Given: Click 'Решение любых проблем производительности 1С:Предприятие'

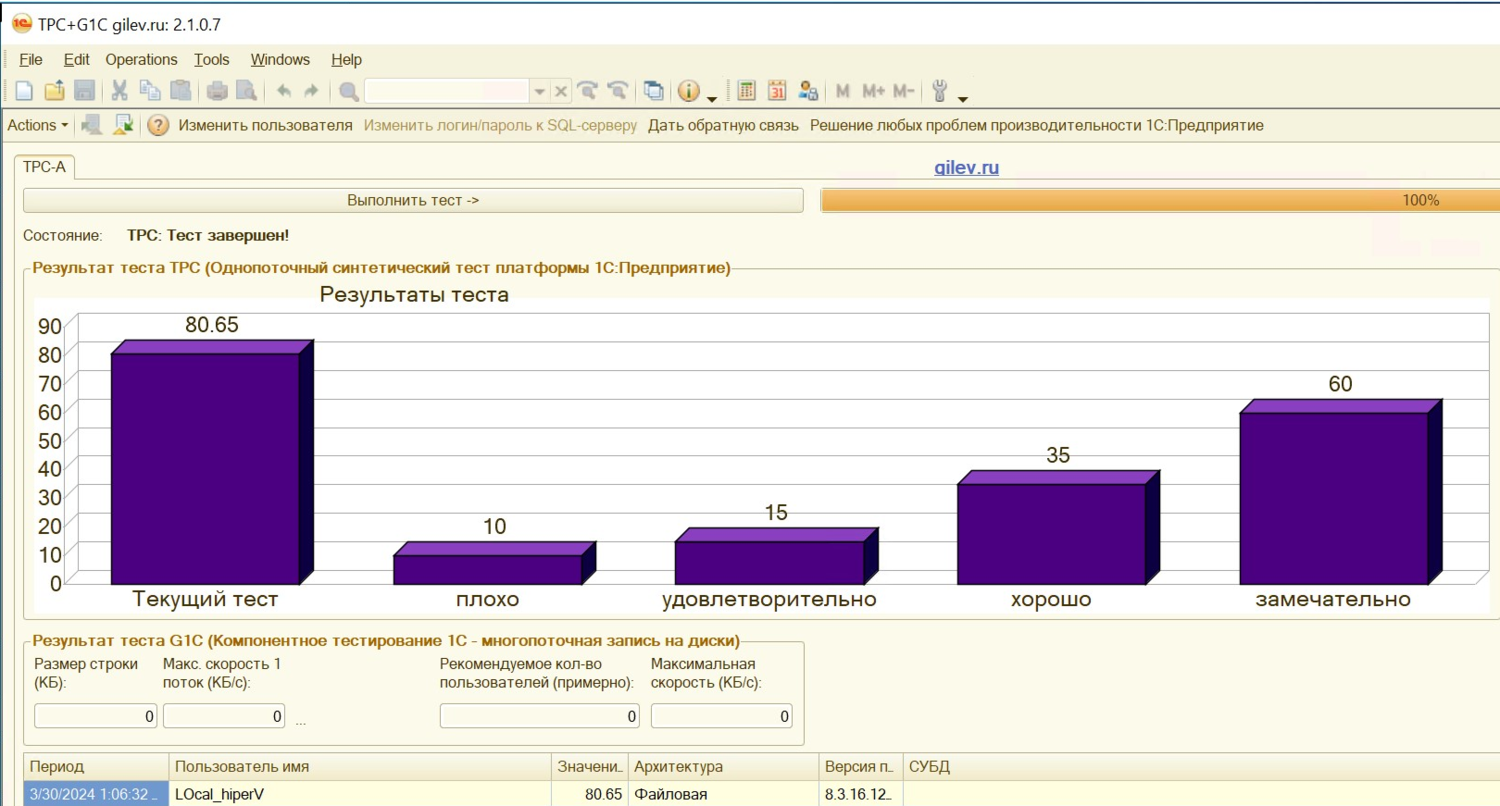Looking at the screenshot, I should coord(1037,125).
